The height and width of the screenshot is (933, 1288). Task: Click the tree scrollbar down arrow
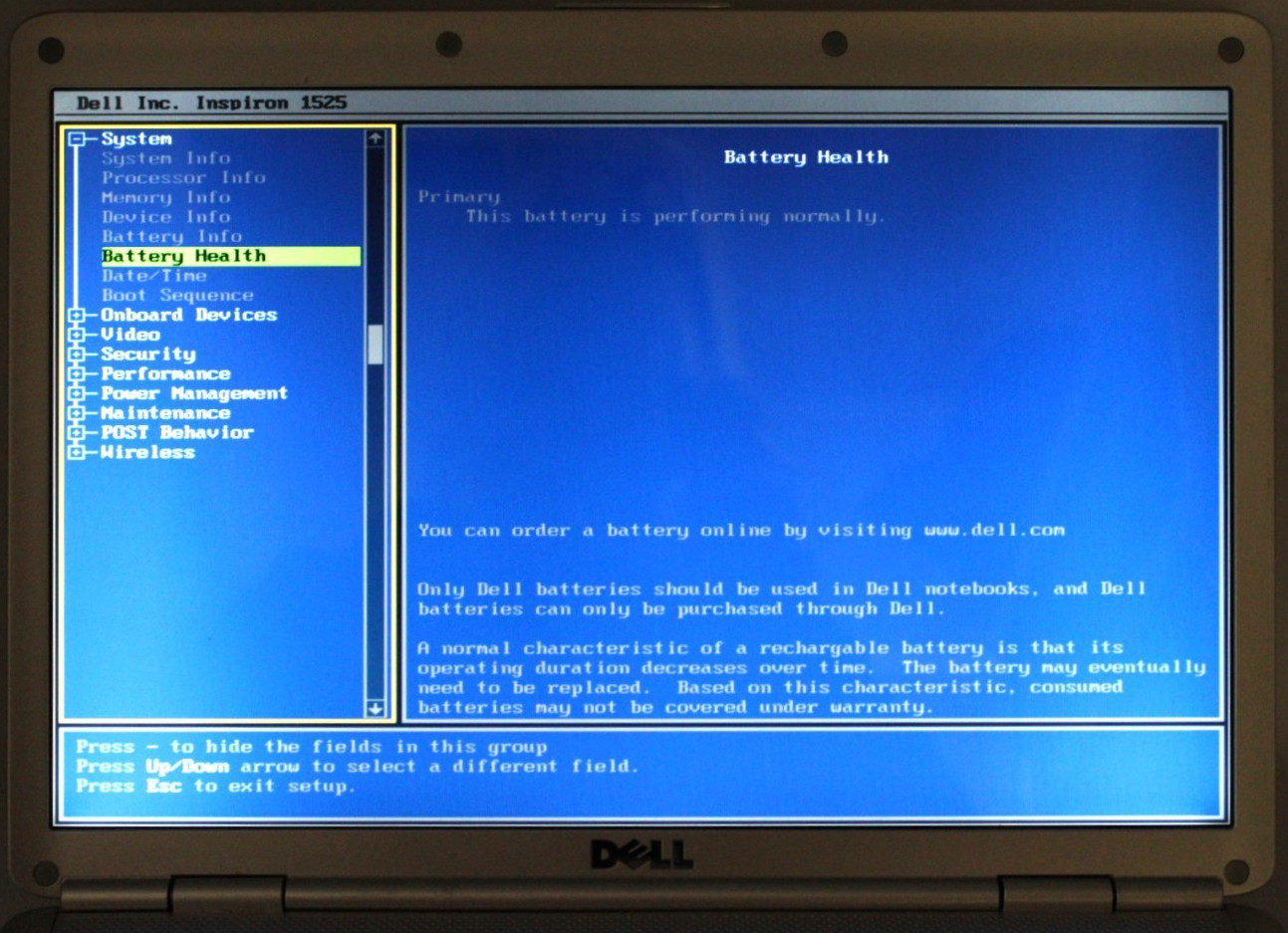(376, 708)
